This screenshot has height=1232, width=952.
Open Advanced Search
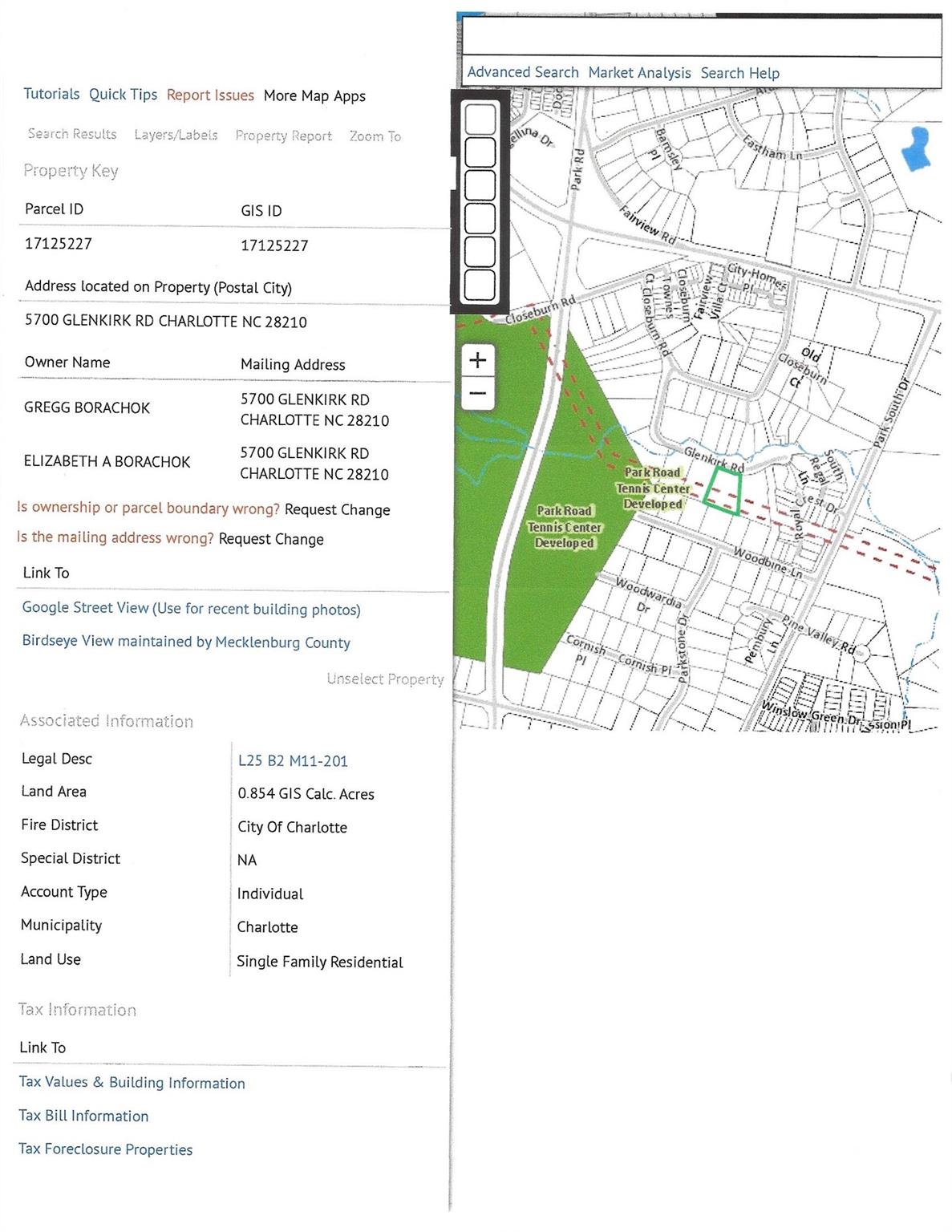coord(523,72)
